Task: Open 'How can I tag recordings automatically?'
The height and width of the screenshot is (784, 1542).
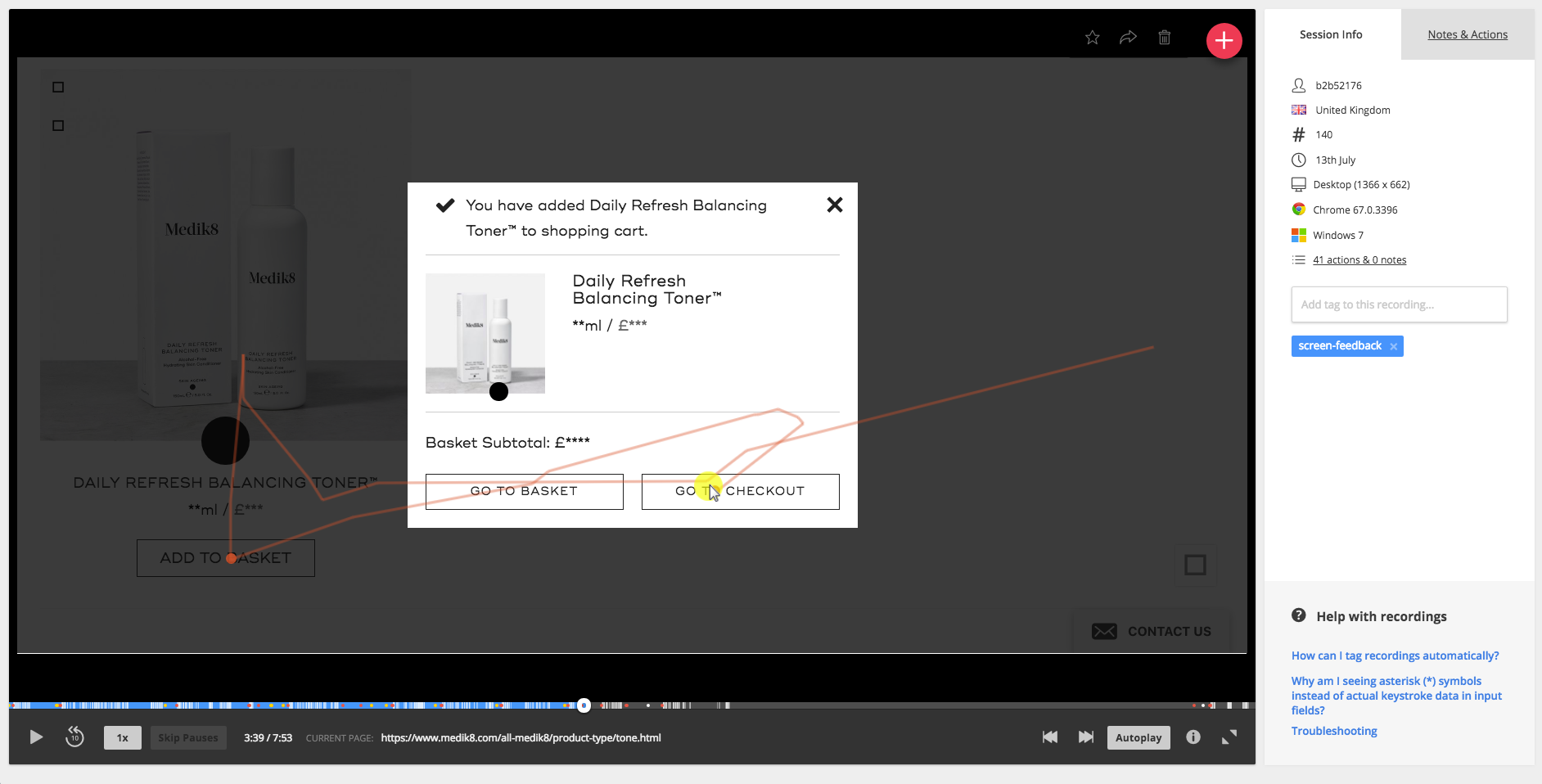Action: pos(1395,656)
